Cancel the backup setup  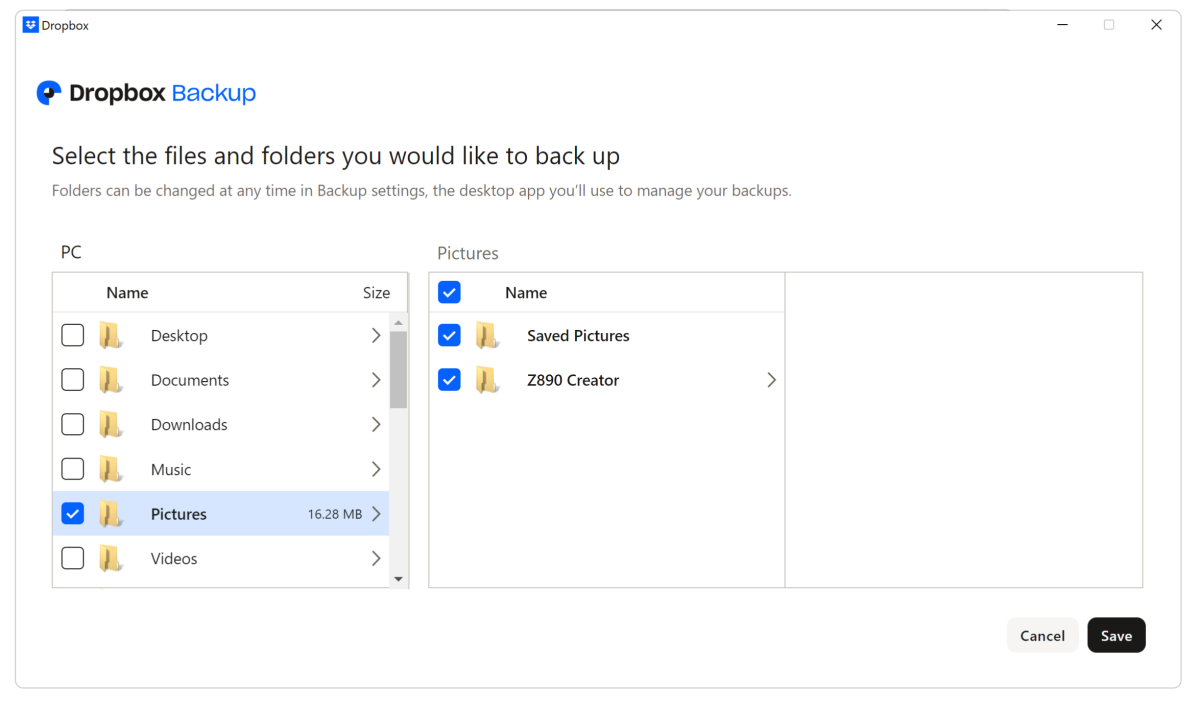click(x=1042, y=636)
